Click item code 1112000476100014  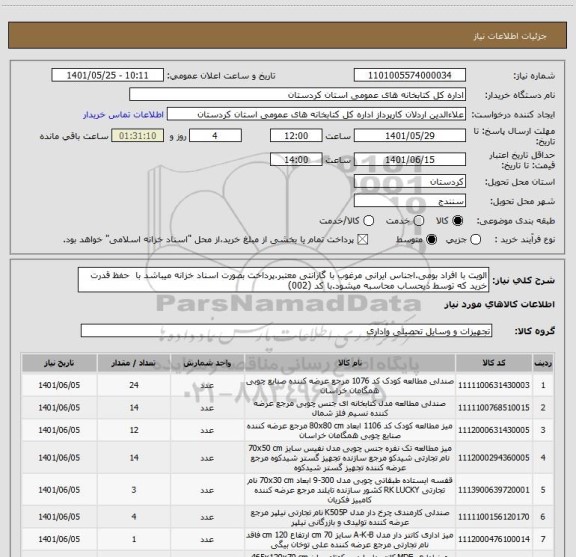(x=494, y=539)
